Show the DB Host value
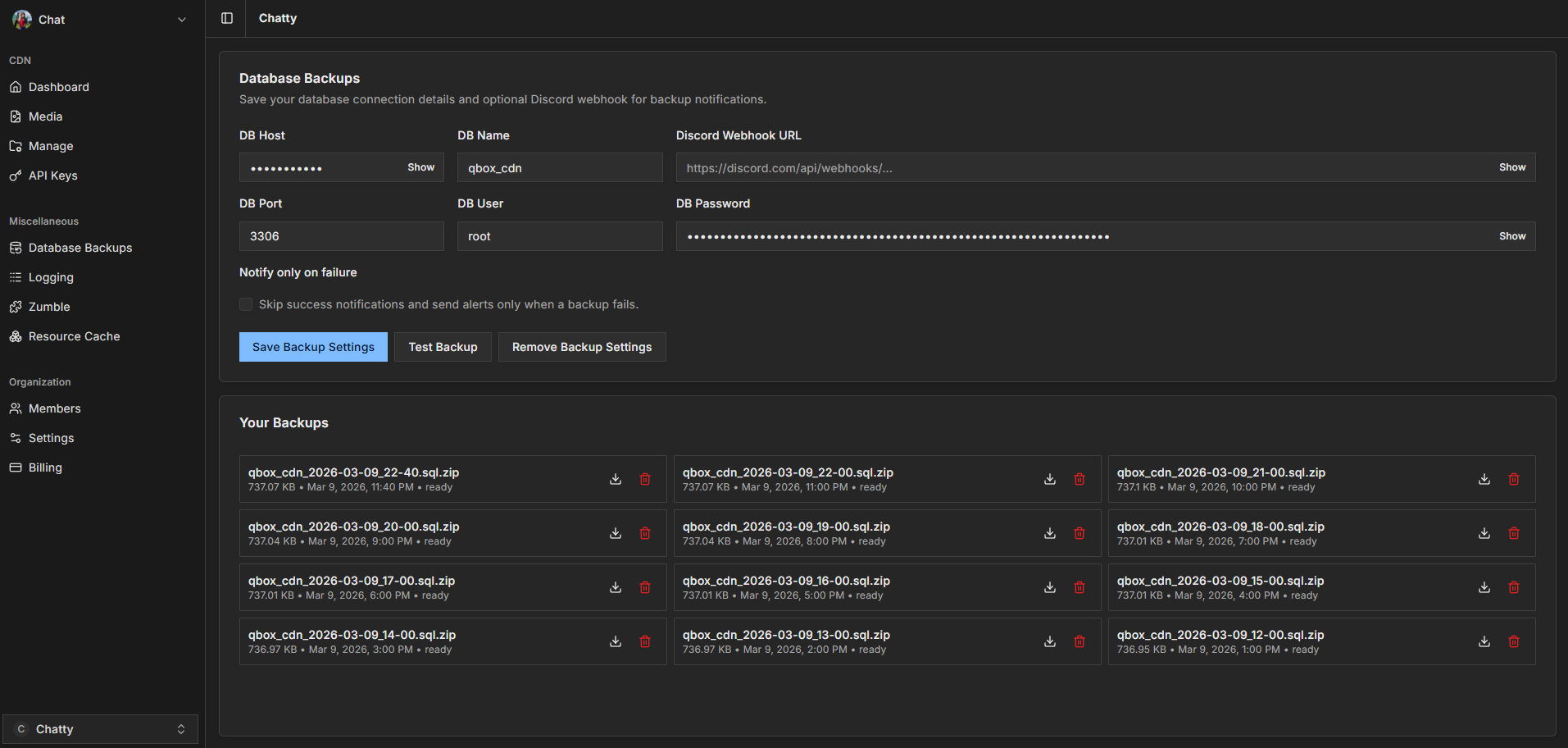The width and height of the screenshot is (1568, 748). click(x=420, y=166)
